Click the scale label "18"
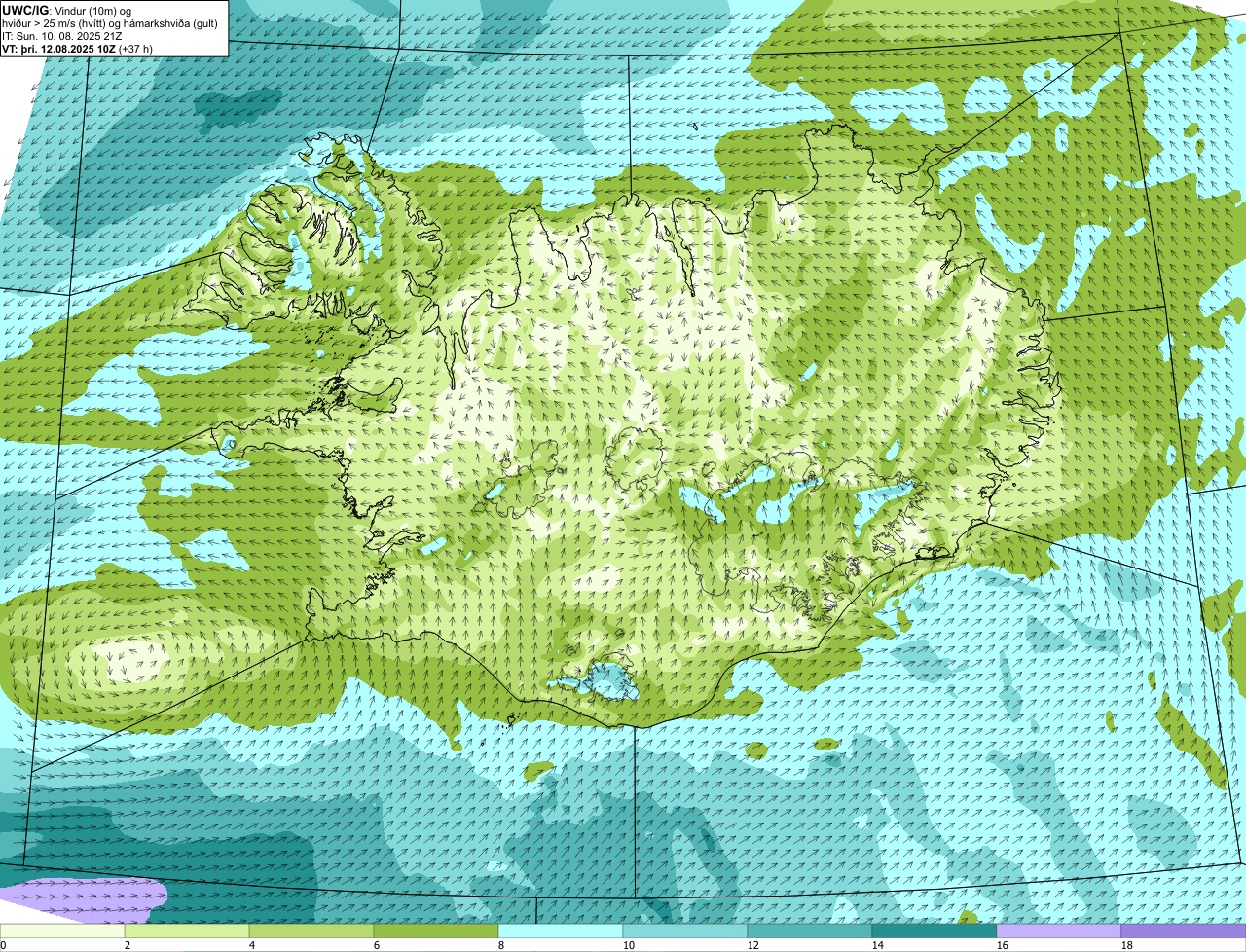 point(1127,945)
